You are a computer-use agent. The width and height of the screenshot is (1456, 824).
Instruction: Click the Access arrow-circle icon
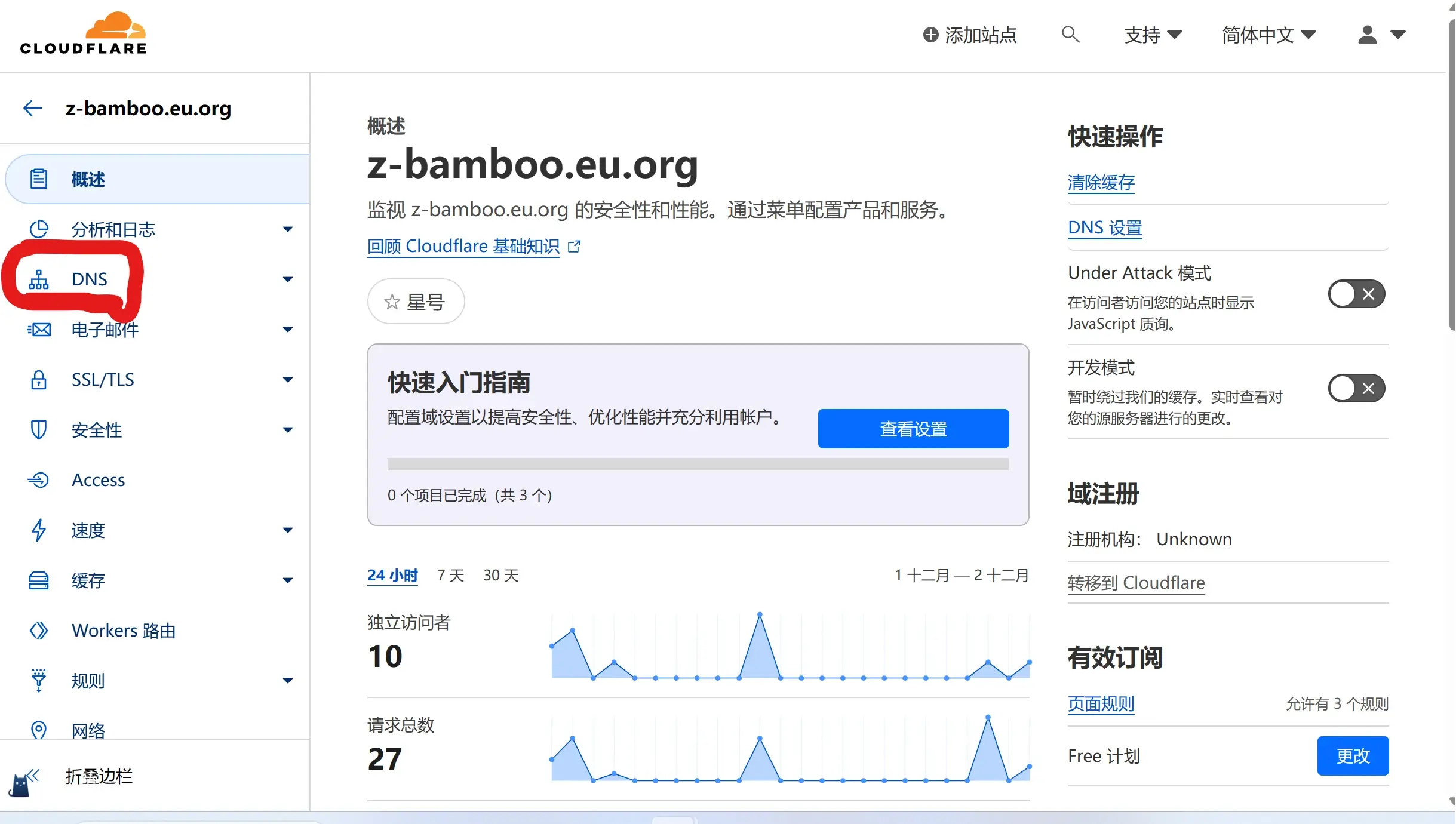(39, 479)
